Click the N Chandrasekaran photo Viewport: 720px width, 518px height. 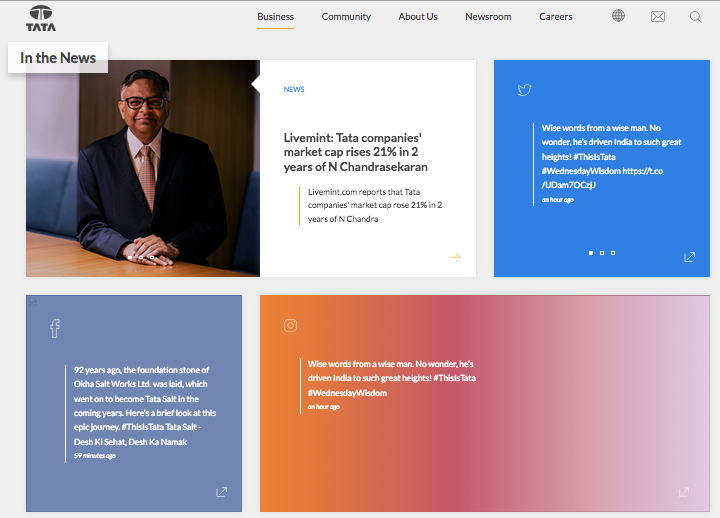[x=143, y=168]
